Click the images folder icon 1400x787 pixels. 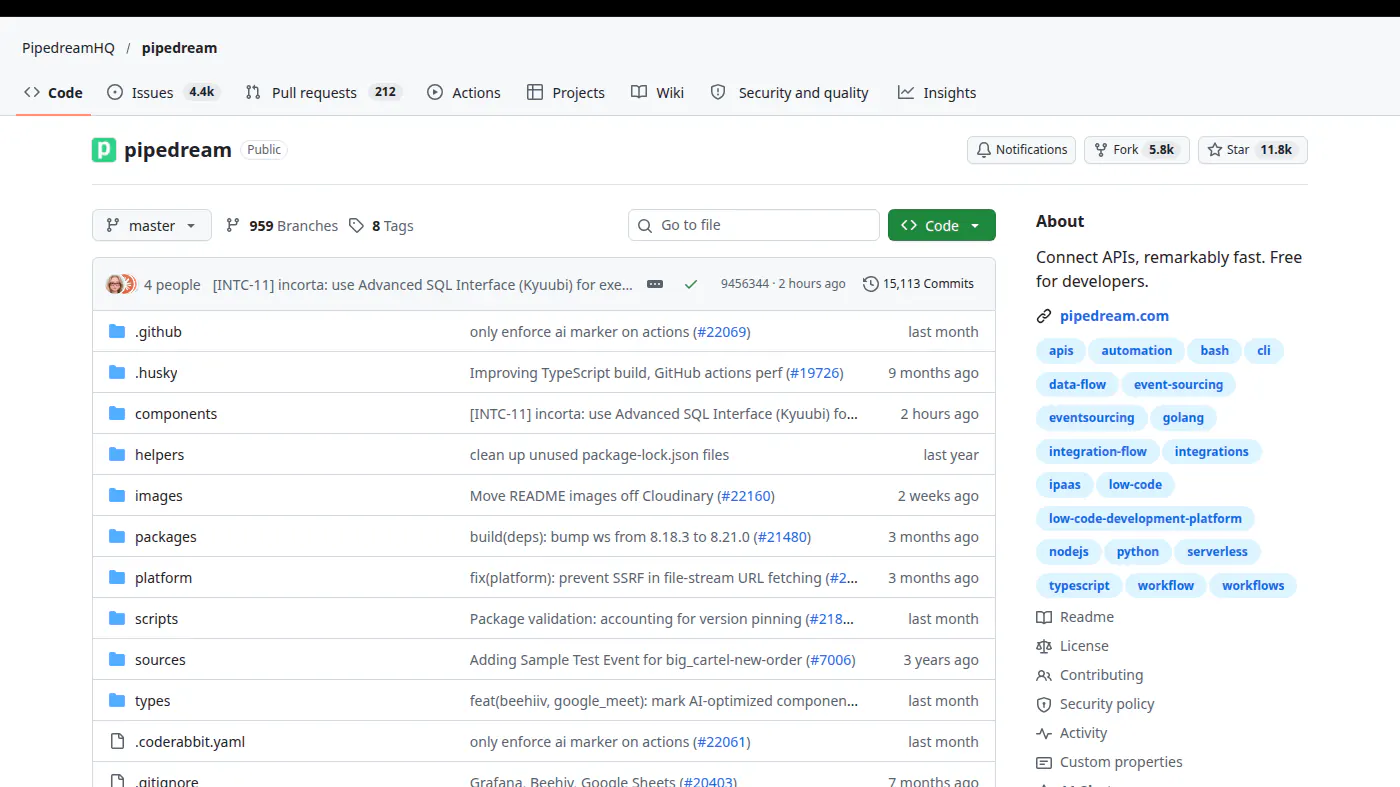(117, 496)
